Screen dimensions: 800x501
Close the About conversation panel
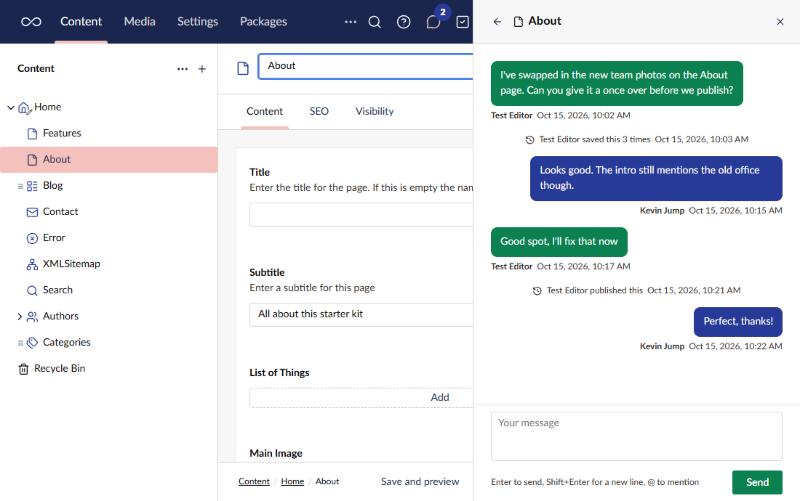pyautogui.click(x=780, y=21)
